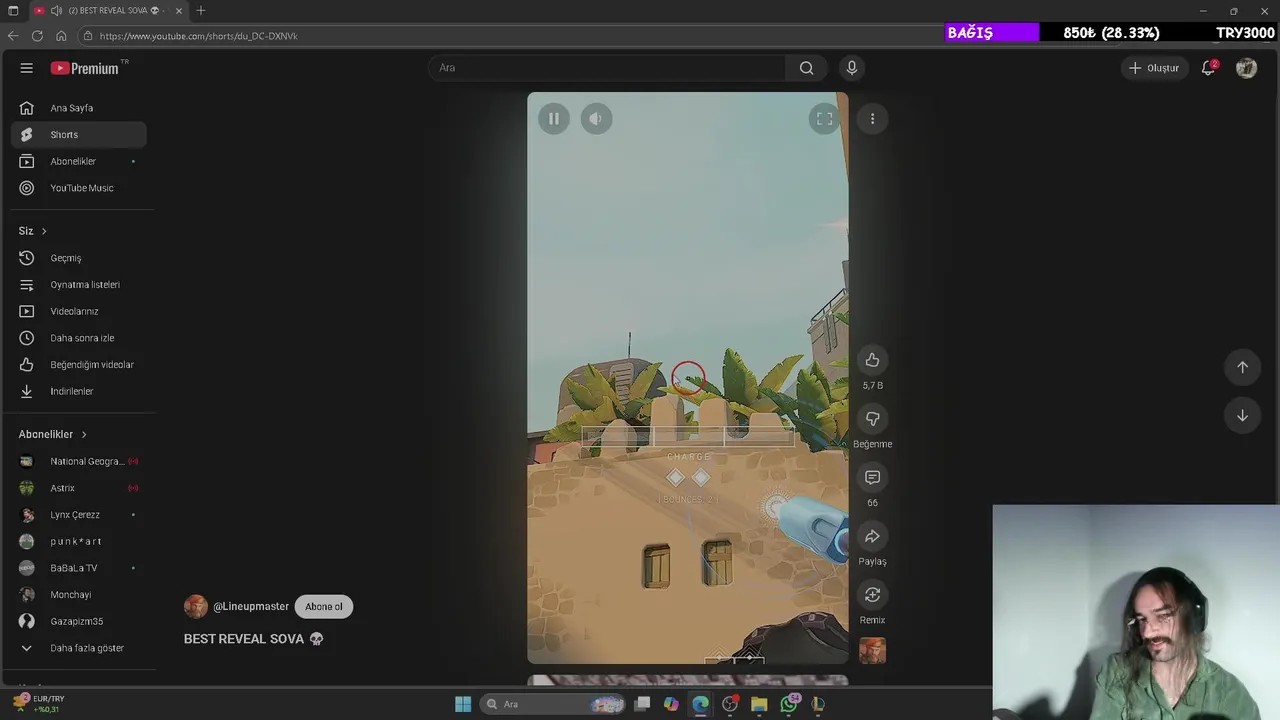Image resolution: width=1280 pixels, height=720 pixels.
Task: Open the comments with 66 replies
Action: [872, 478]
